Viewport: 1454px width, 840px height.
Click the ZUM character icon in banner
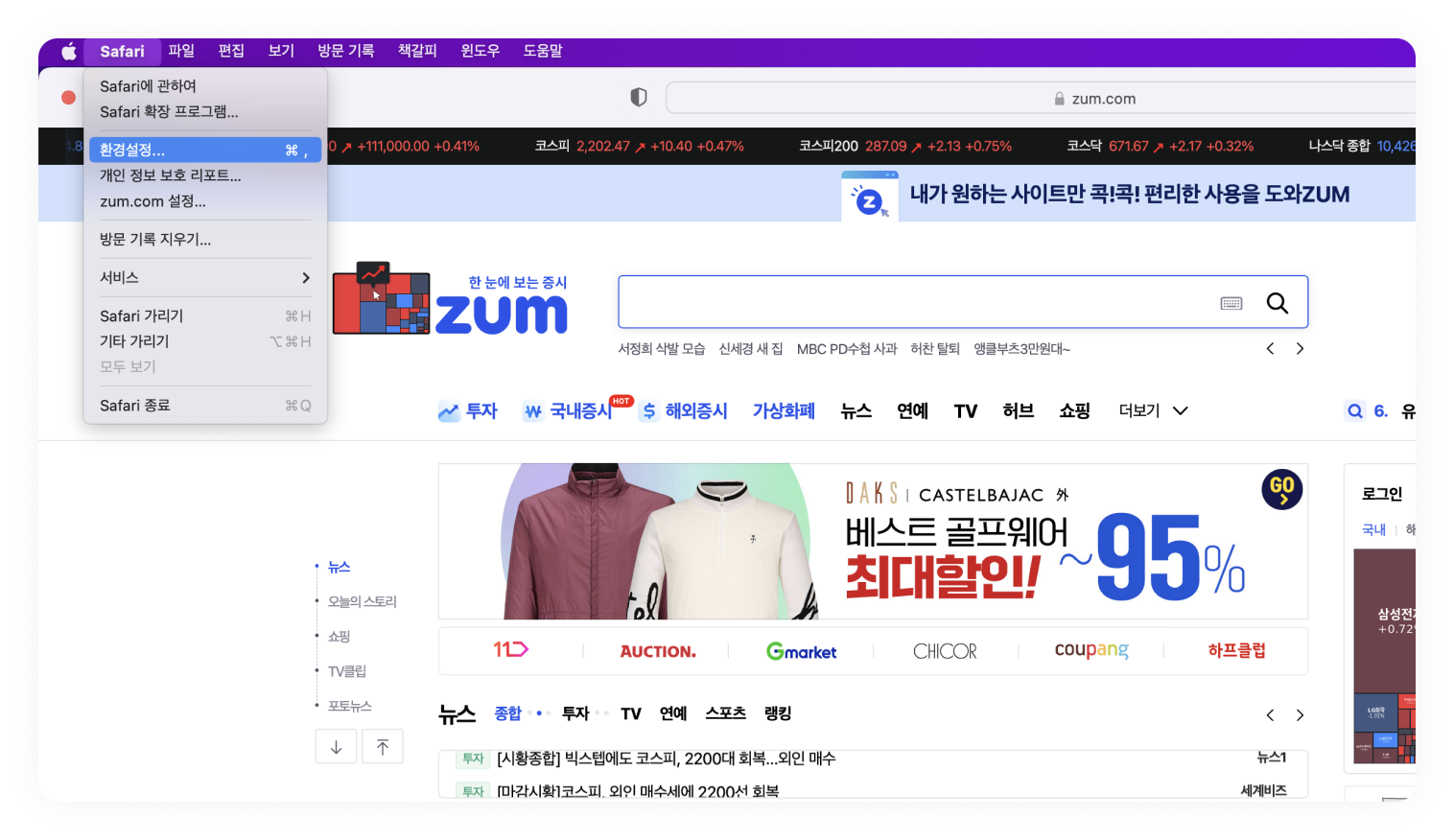[869, 194]
